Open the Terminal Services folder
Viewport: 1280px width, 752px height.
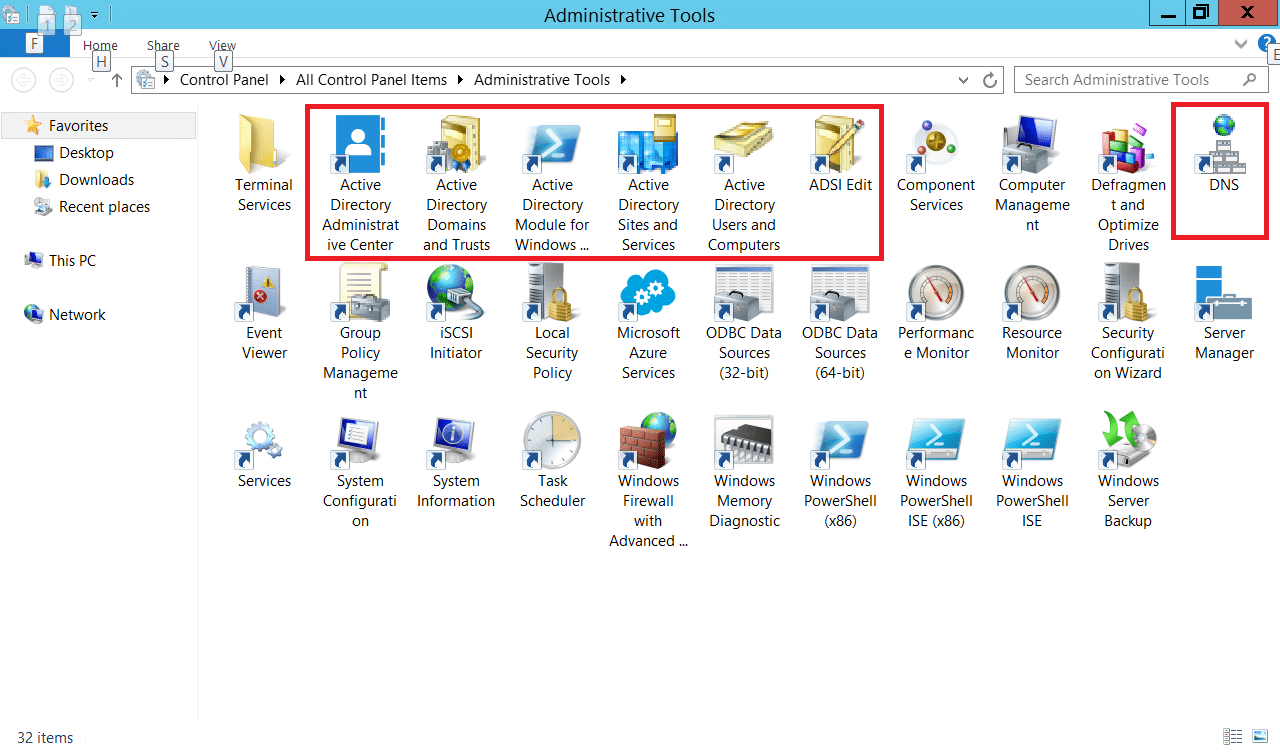[264, 165]
